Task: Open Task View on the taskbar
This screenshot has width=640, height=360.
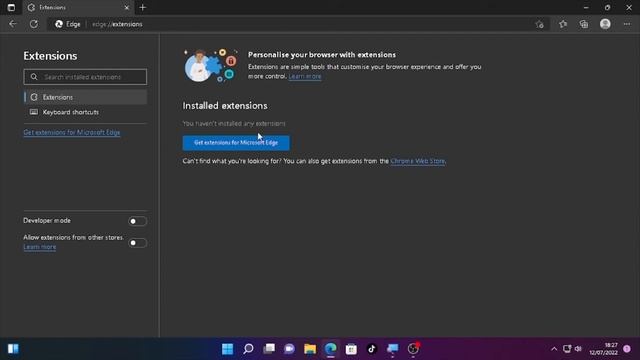Action: [x=269, y=349]
